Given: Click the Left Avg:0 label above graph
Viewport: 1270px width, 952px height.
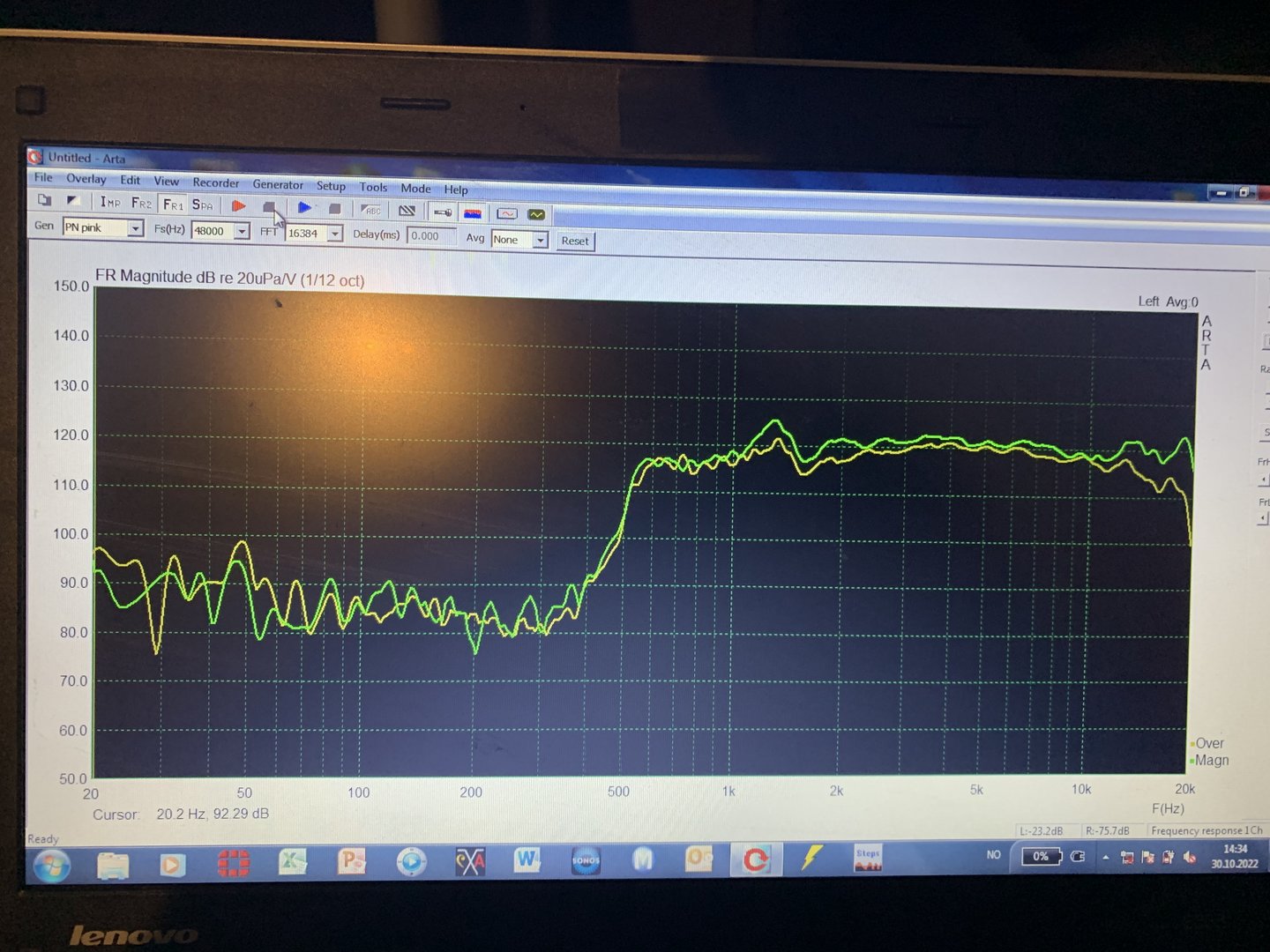Looking at the screenshot, I should pos(1168,301).
